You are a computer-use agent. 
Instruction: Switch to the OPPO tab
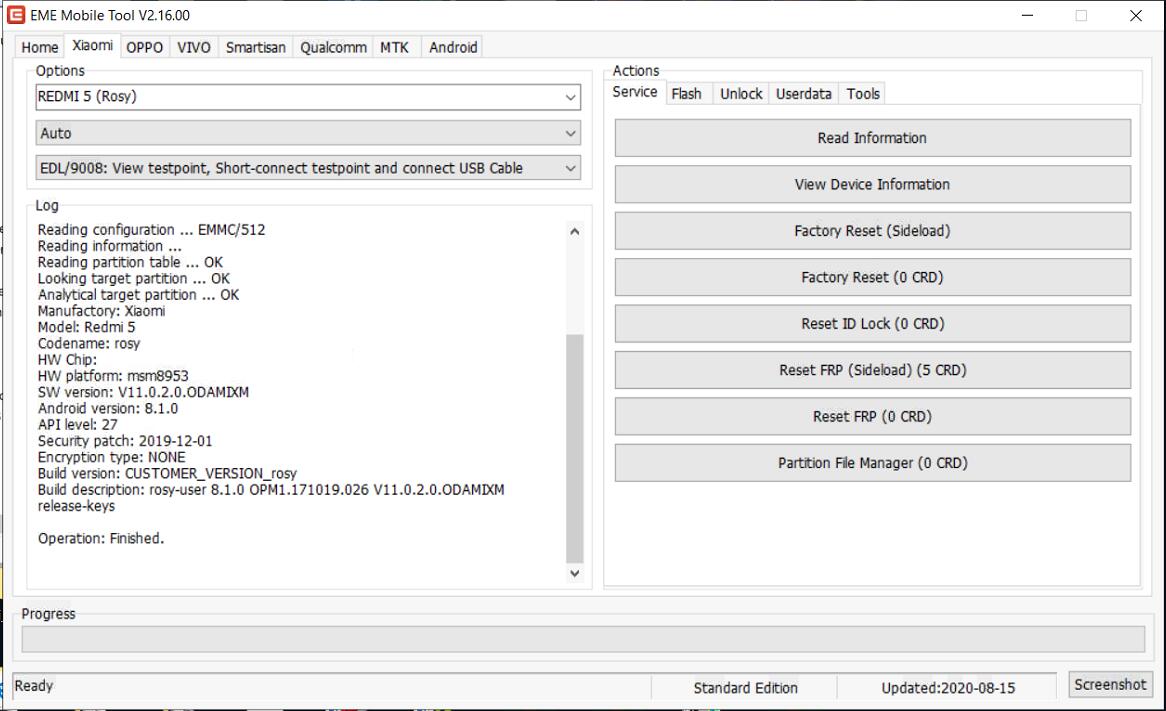pos(145,47)
